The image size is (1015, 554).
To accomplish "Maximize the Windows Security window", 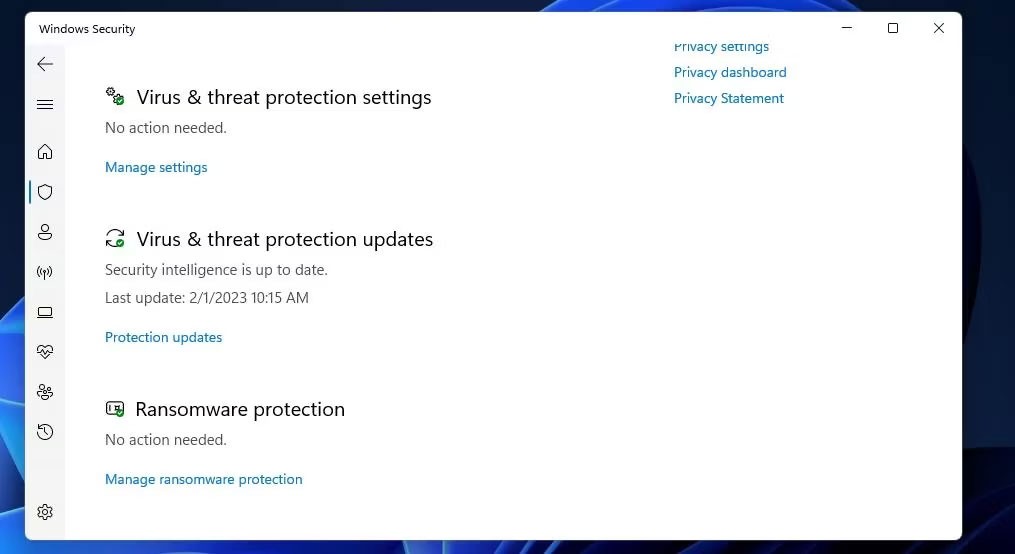I will [x=893, y=29].
